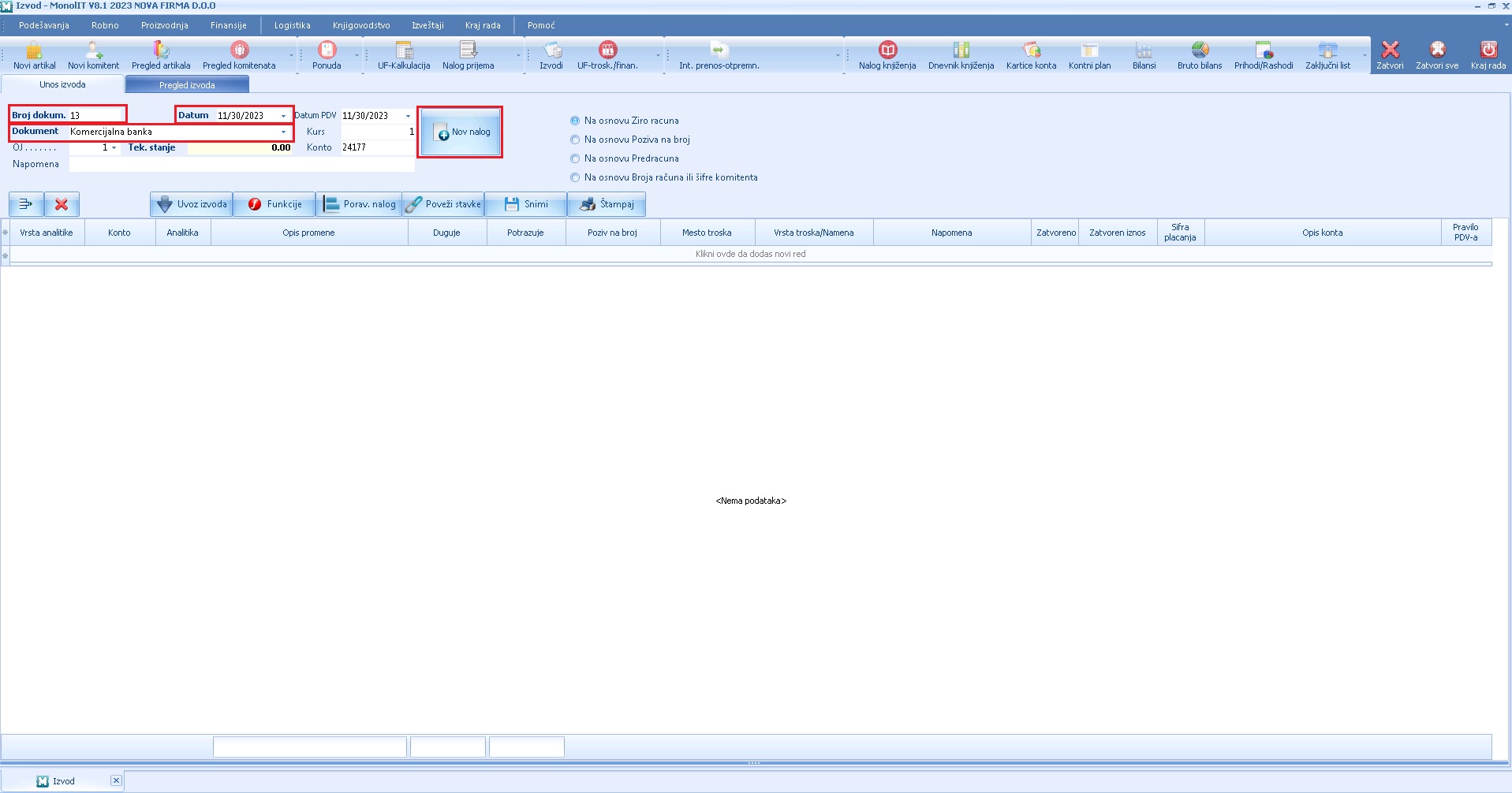Click the Snimi save button
Viewport: 1512px width, 793px height.
pyautogui.click(x=526, y=204)
